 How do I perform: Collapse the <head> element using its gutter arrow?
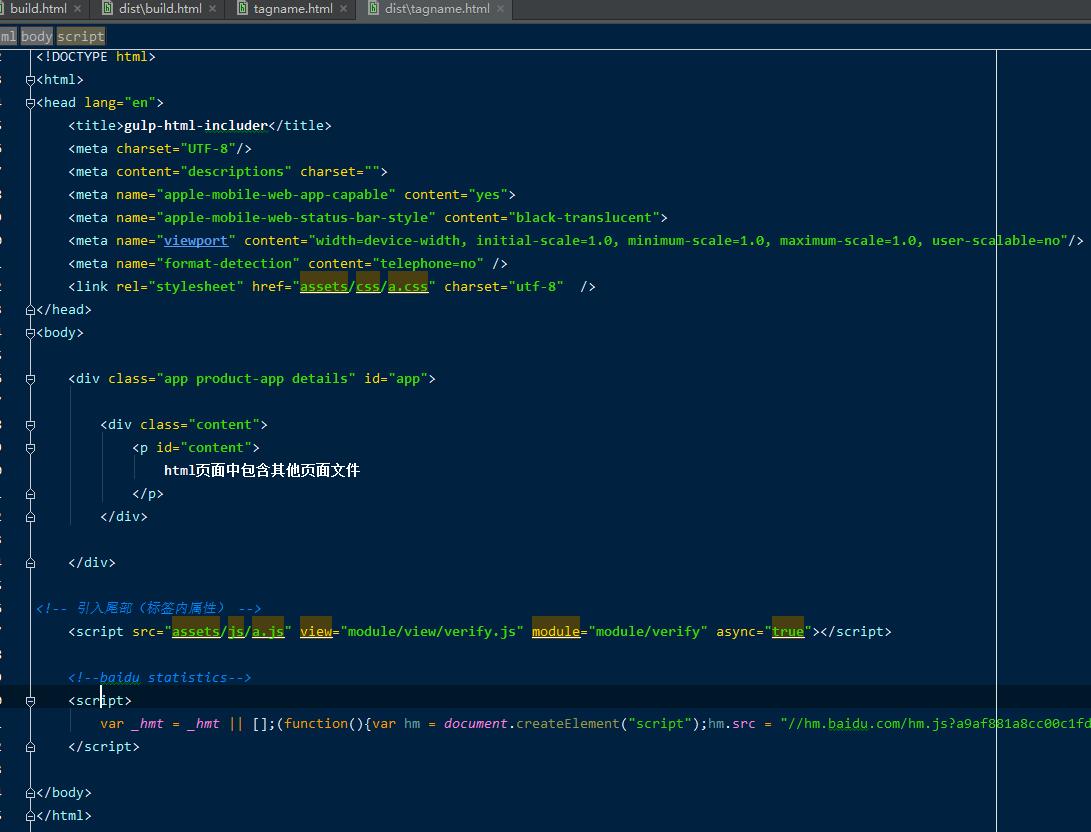coord(30,102)
